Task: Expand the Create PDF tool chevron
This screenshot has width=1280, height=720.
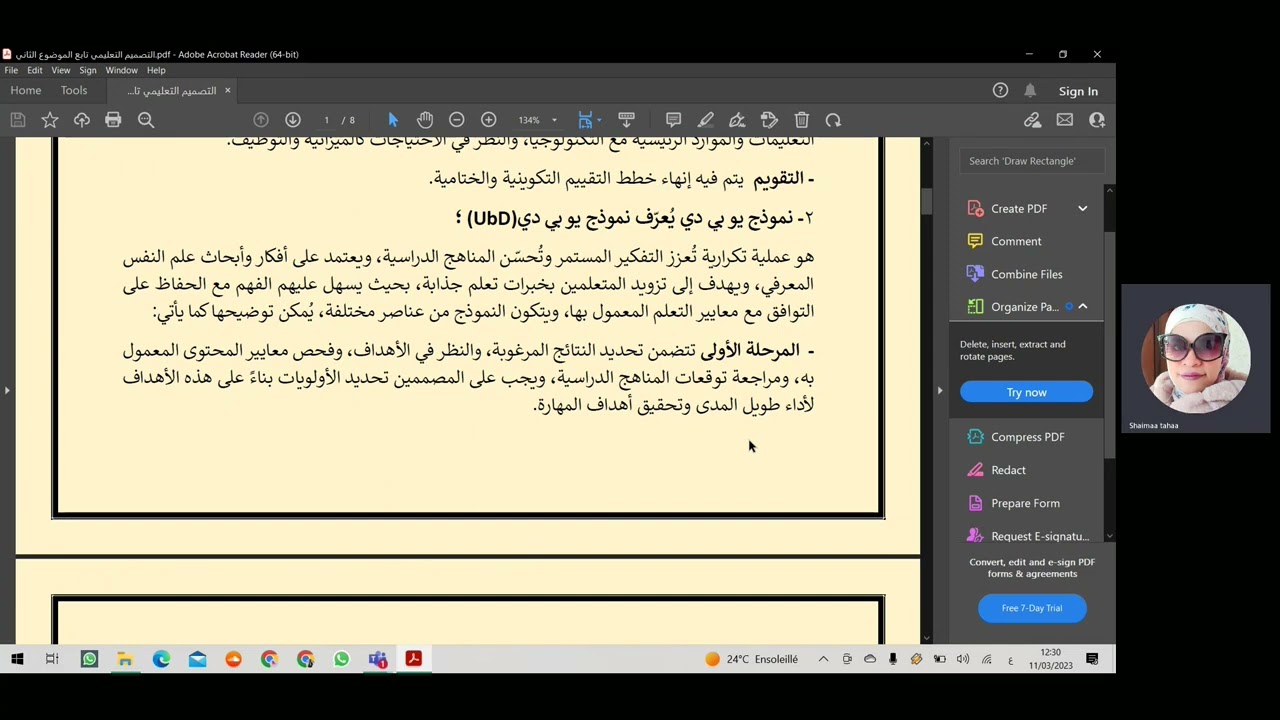Action: coord(1083,208)
